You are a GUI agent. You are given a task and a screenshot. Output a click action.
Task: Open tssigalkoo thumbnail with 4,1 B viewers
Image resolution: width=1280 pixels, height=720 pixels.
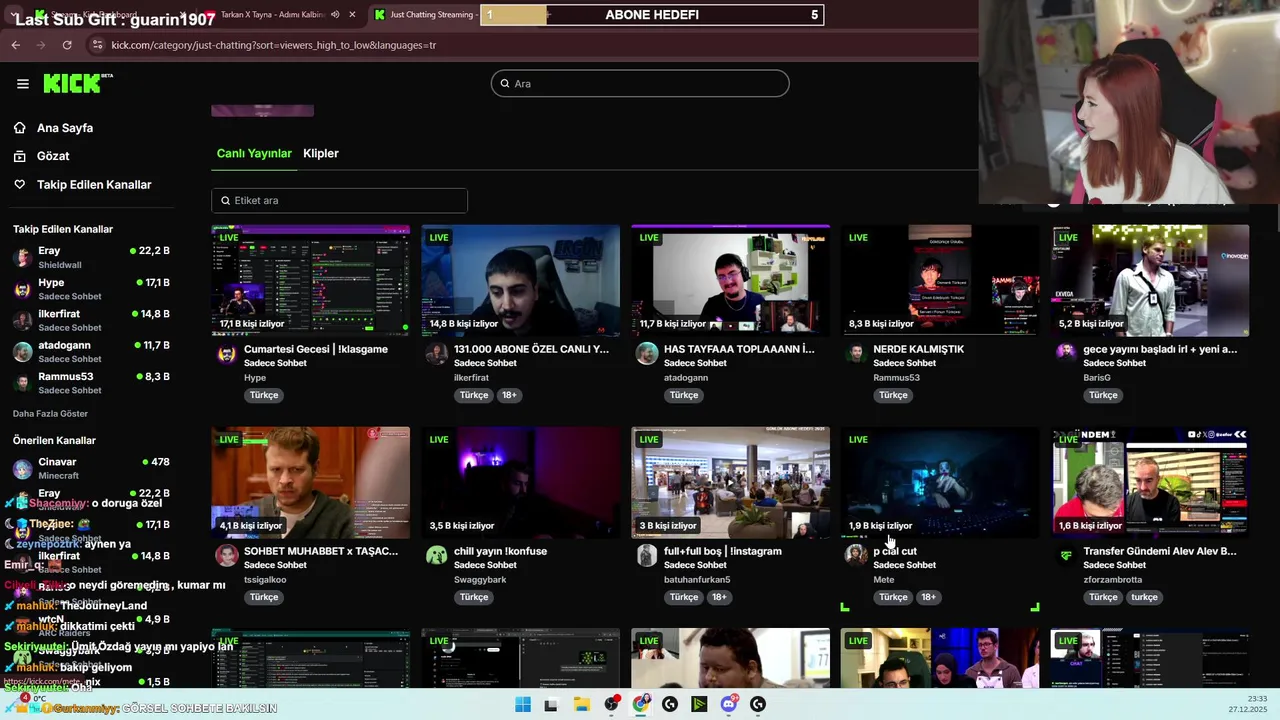tap(311, 482)
